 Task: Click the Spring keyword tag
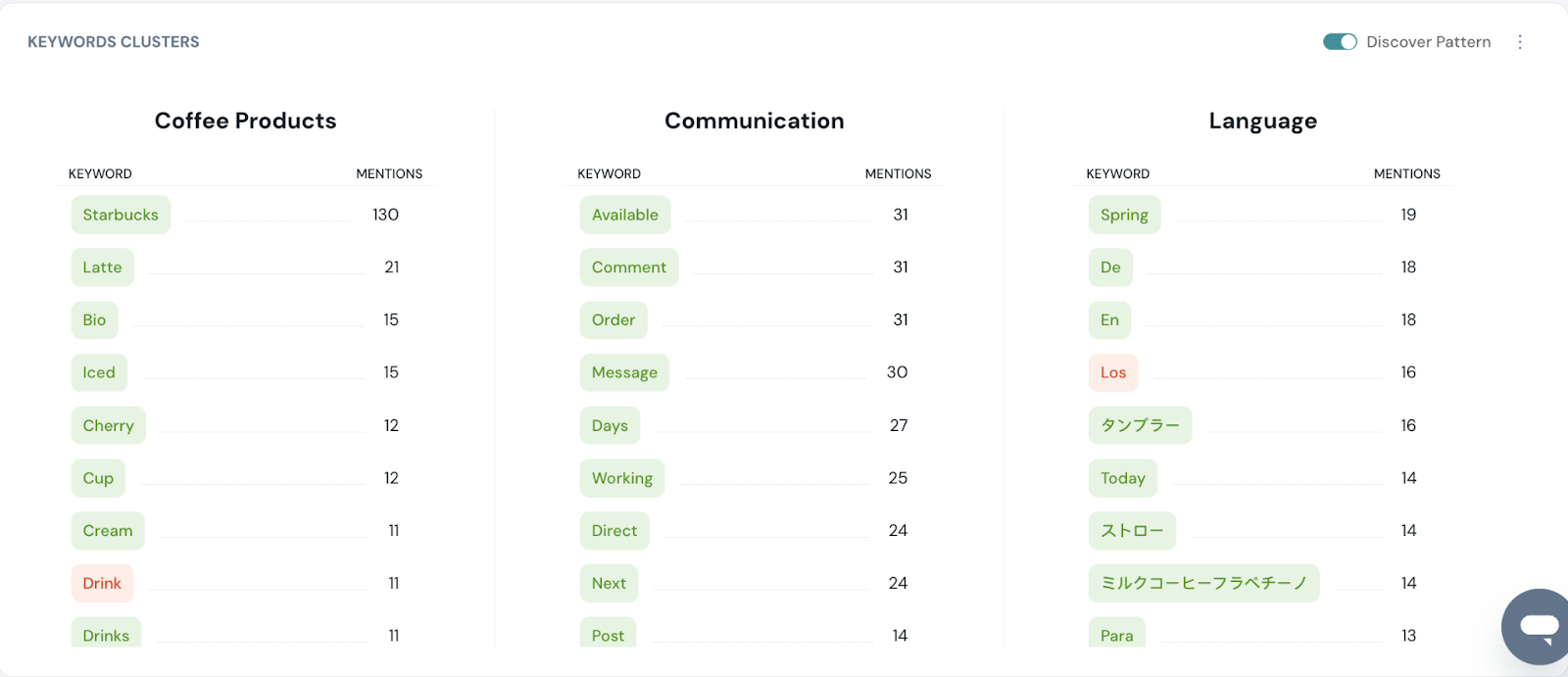point(1124,215)
